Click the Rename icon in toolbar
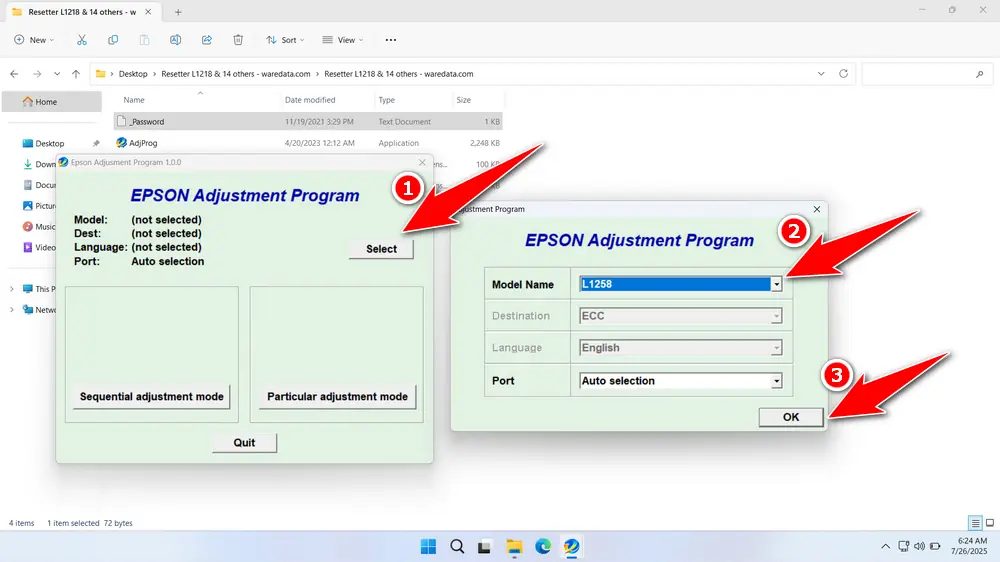This screenshot has width=1000, height=562. 175,40
